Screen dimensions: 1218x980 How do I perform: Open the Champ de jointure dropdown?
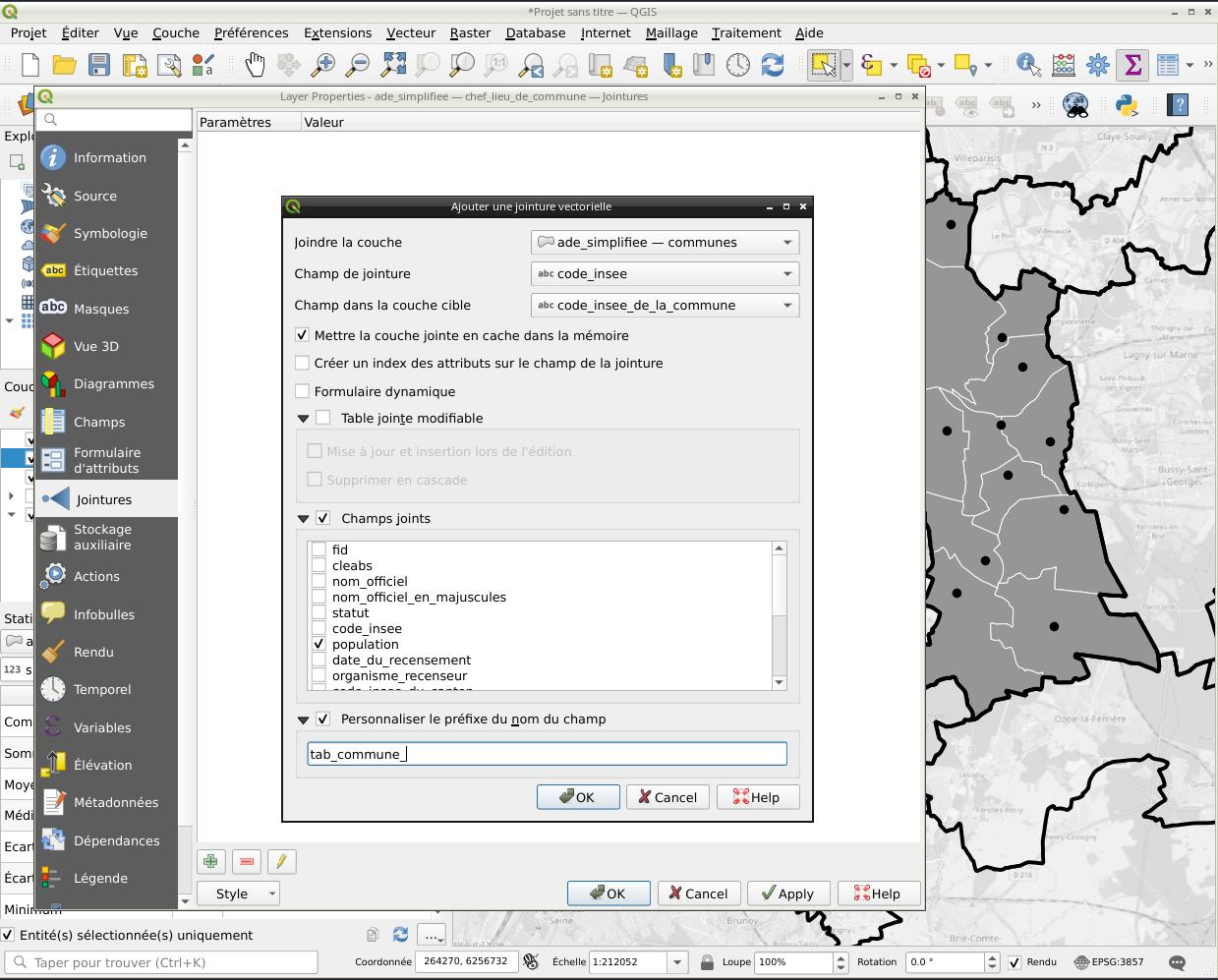click(665, 273)
